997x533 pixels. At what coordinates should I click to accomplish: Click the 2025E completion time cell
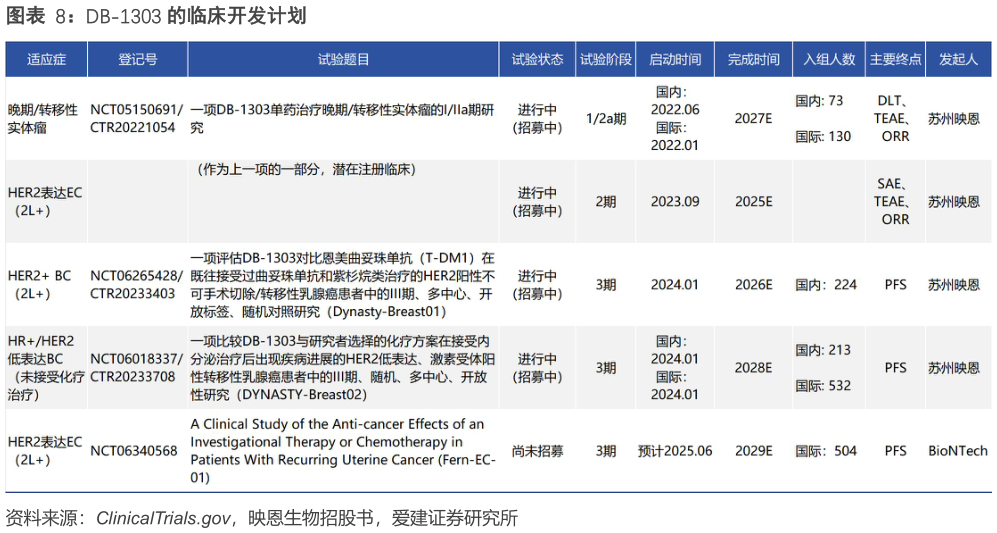click(x=753, y=202)
